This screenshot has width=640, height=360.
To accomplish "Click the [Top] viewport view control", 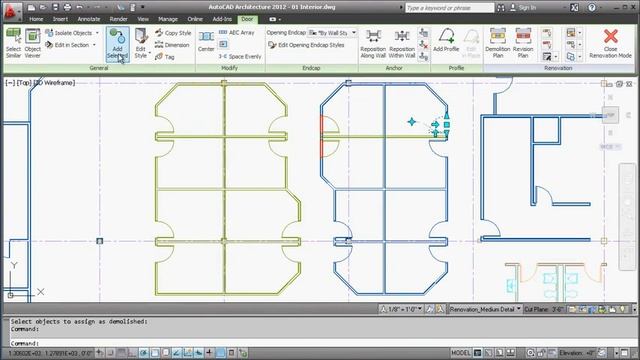I will point(24,82).
